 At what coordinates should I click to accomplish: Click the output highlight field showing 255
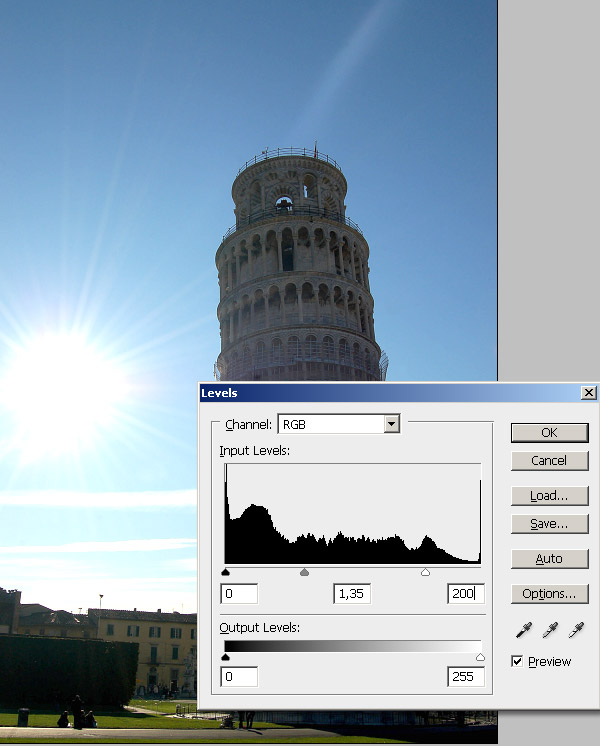click(466, 677)
